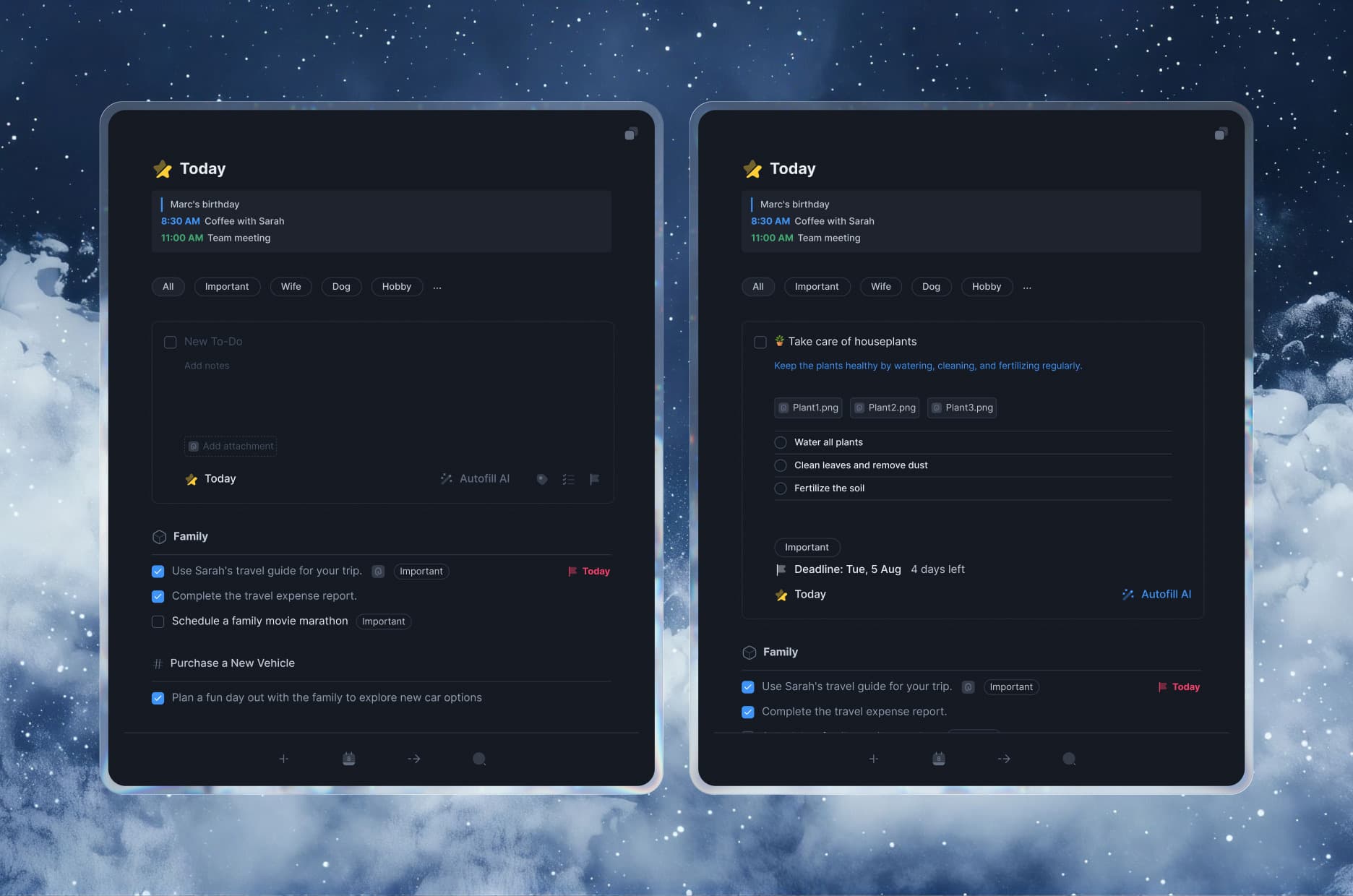Open the Plant3.png attachment
Image resolution: width=1353 pixels, height=896 pixels.
pos(962,408)
